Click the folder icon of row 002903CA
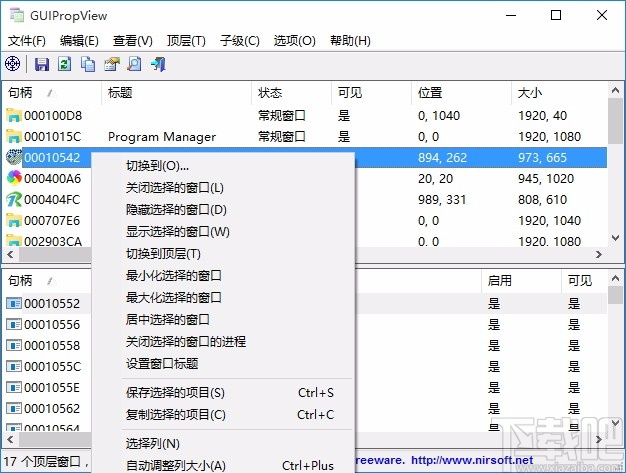The image size is (626, 473). [x=14, y=240]
